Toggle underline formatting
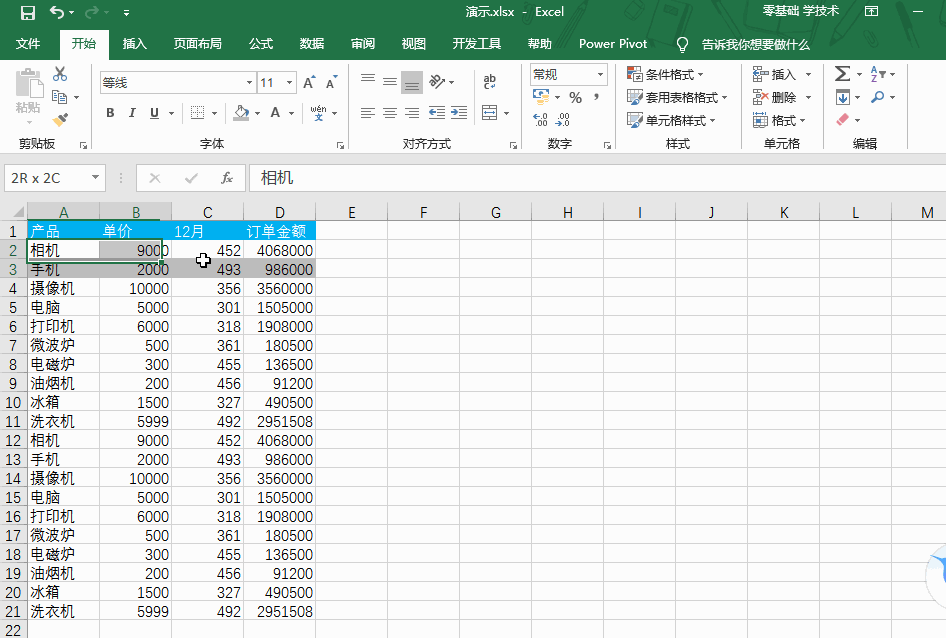 pos(154,113)
